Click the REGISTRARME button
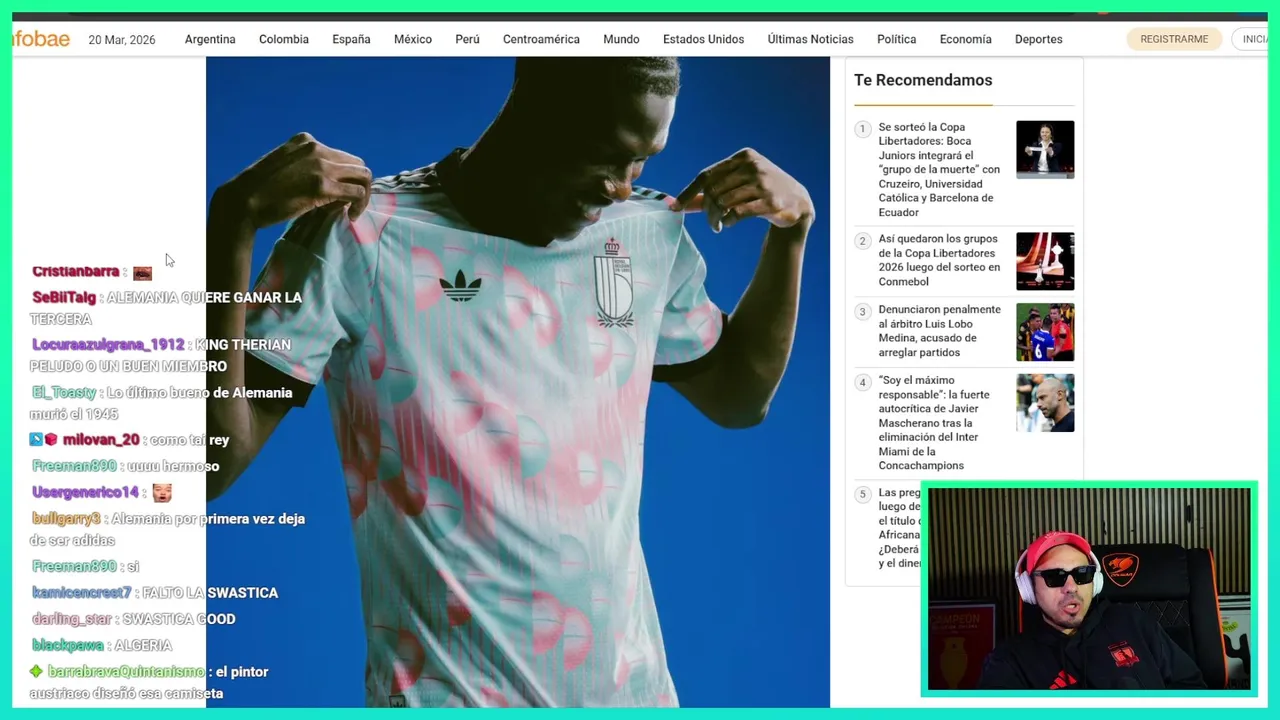1280x720 pixels. tap(1174, 39)
